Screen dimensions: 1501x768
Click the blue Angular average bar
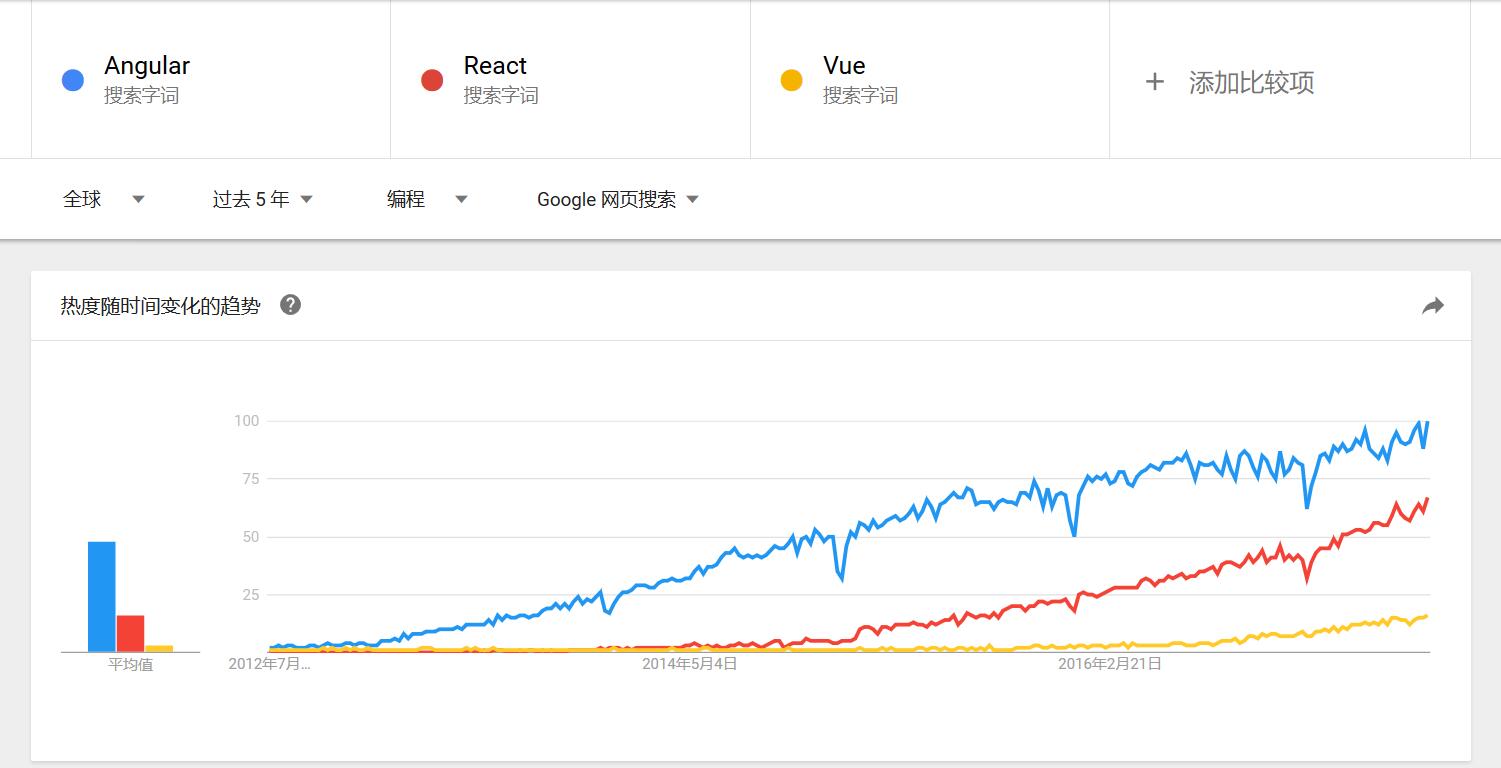tap(102, 597)
